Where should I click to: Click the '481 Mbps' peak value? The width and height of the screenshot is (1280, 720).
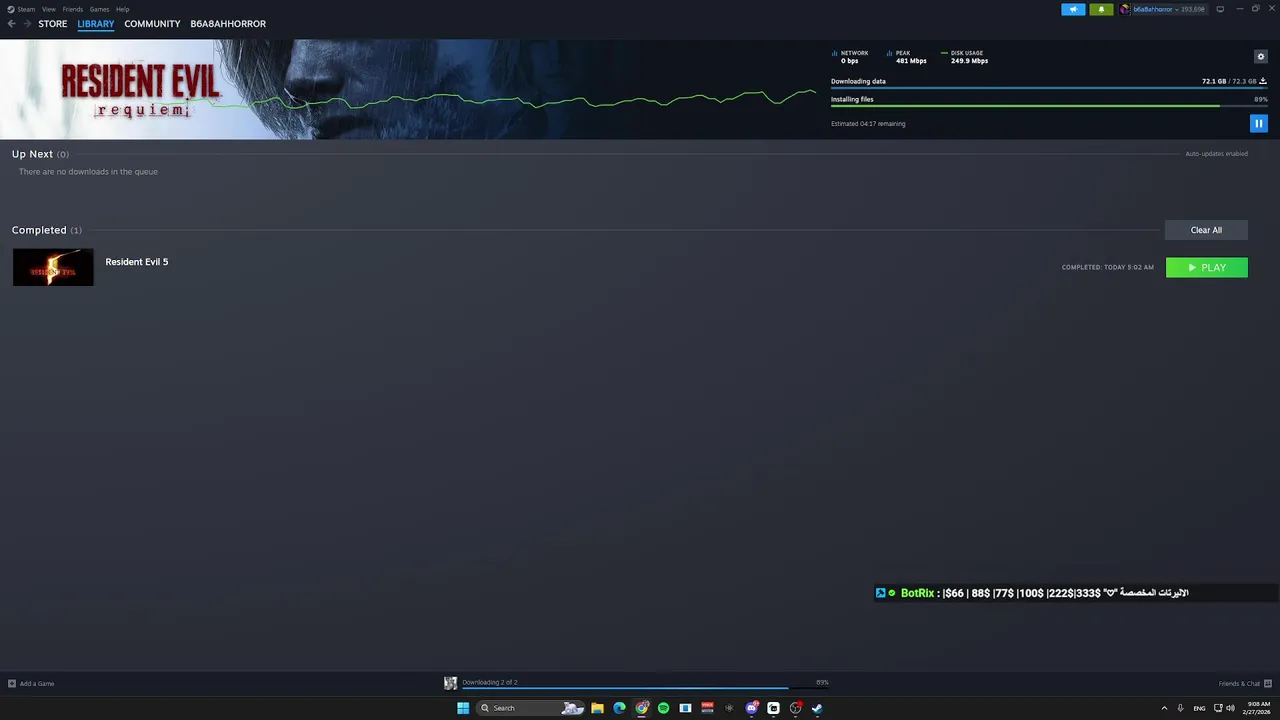point(911,61)
